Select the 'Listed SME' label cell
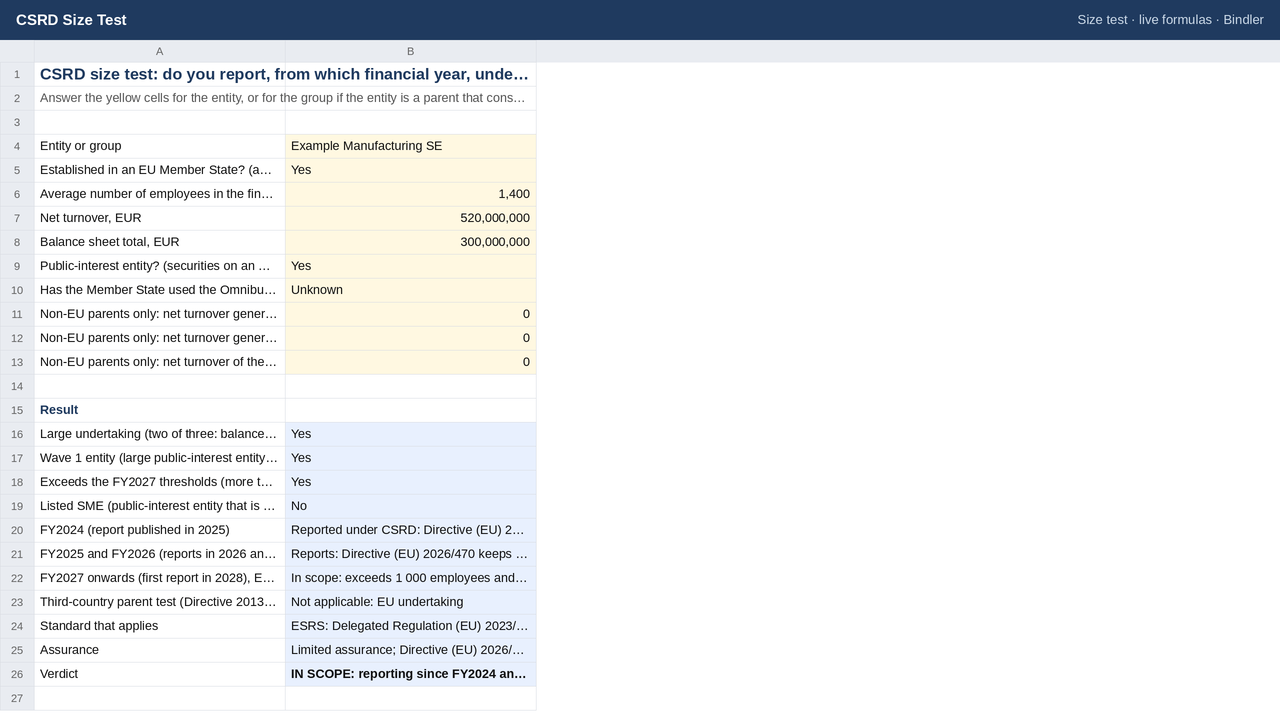 click(x=160, y=506)
